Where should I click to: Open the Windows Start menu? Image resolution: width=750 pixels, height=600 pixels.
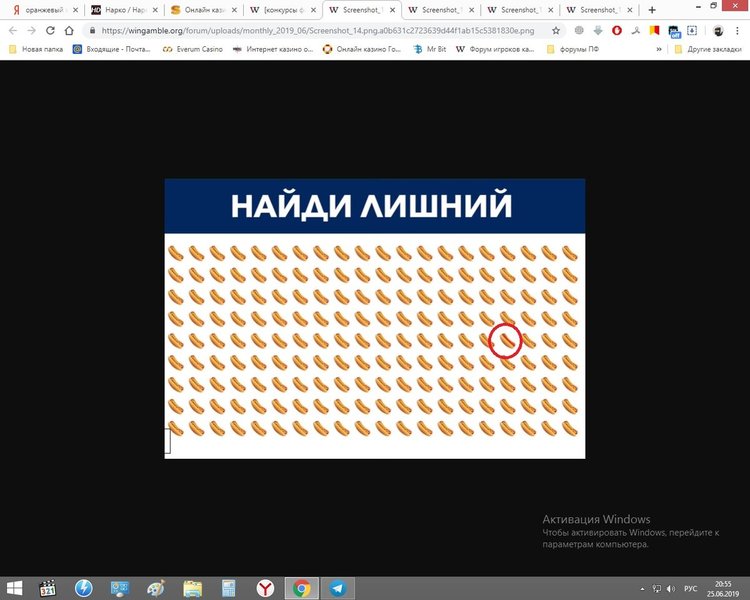tap(14, 588)
